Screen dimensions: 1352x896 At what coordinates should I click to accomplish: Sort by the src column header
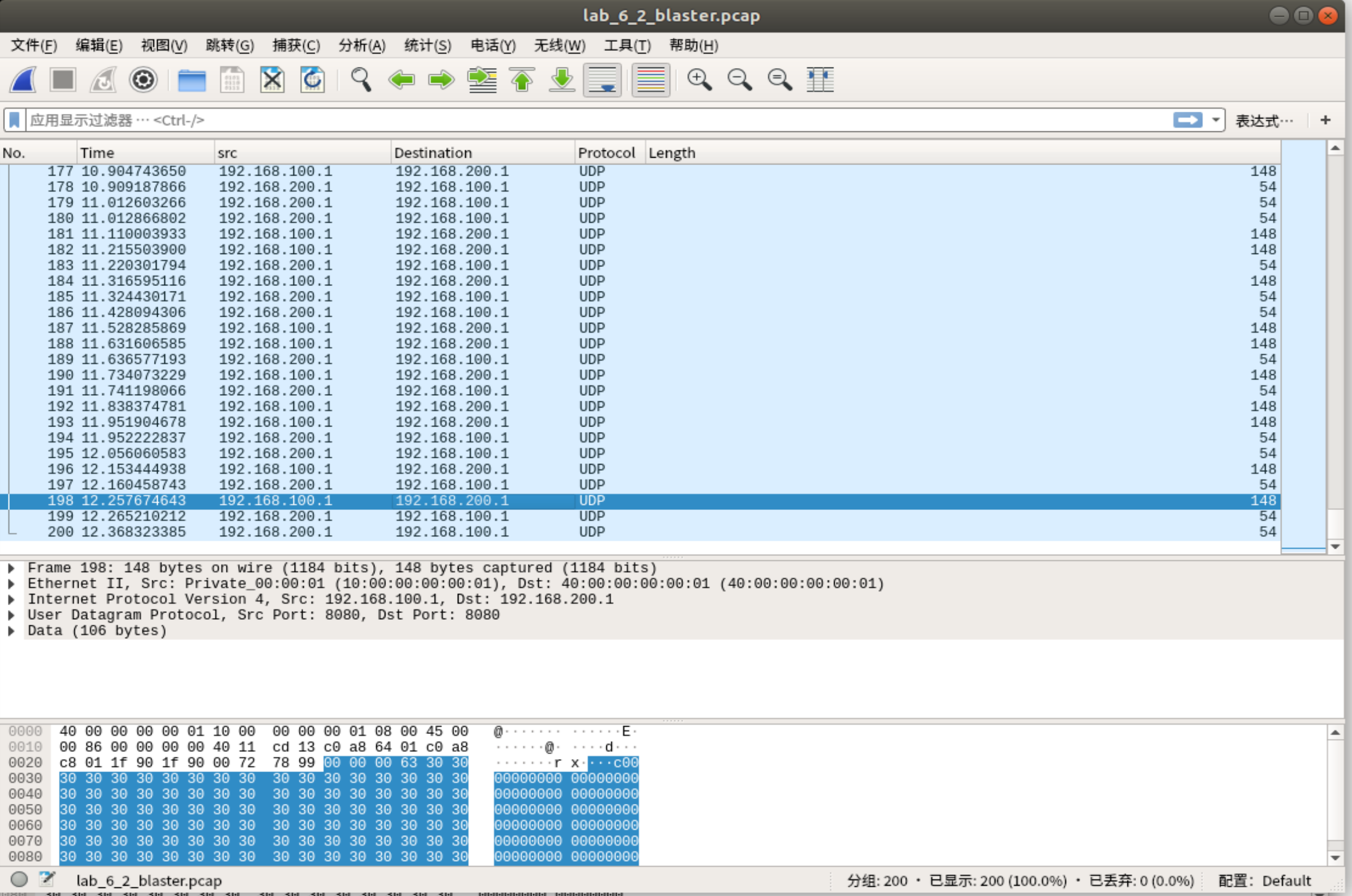click(303, 152)
